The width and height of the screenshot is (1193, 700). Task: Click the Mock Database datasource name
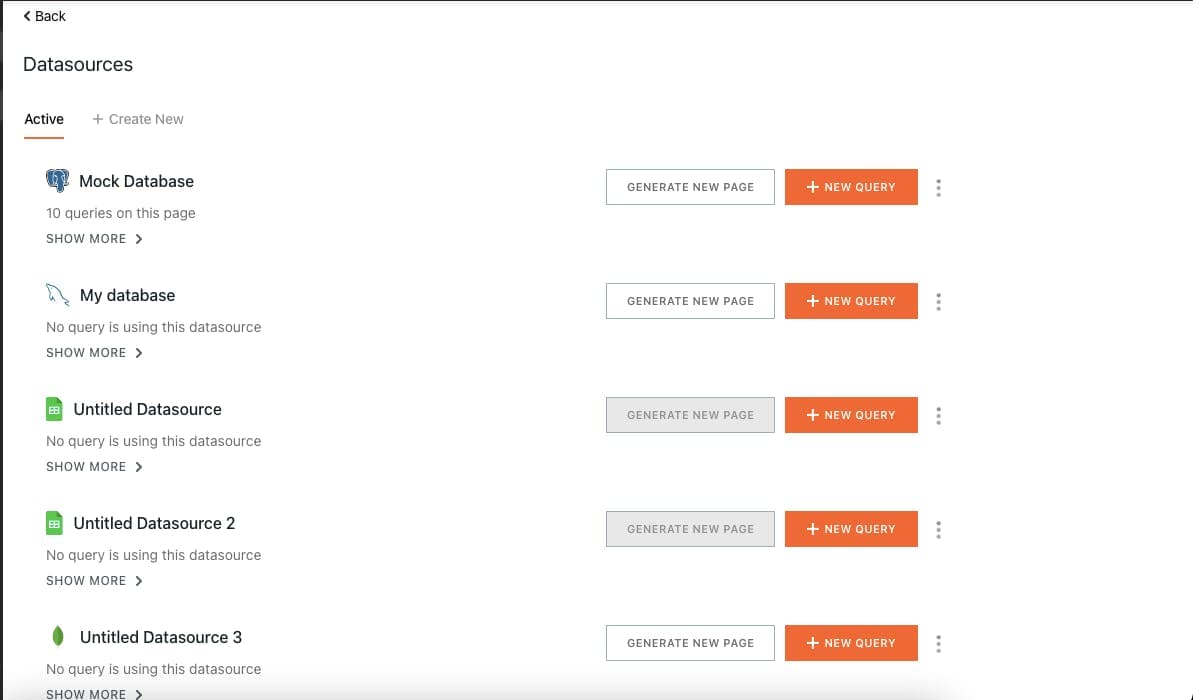136,181
